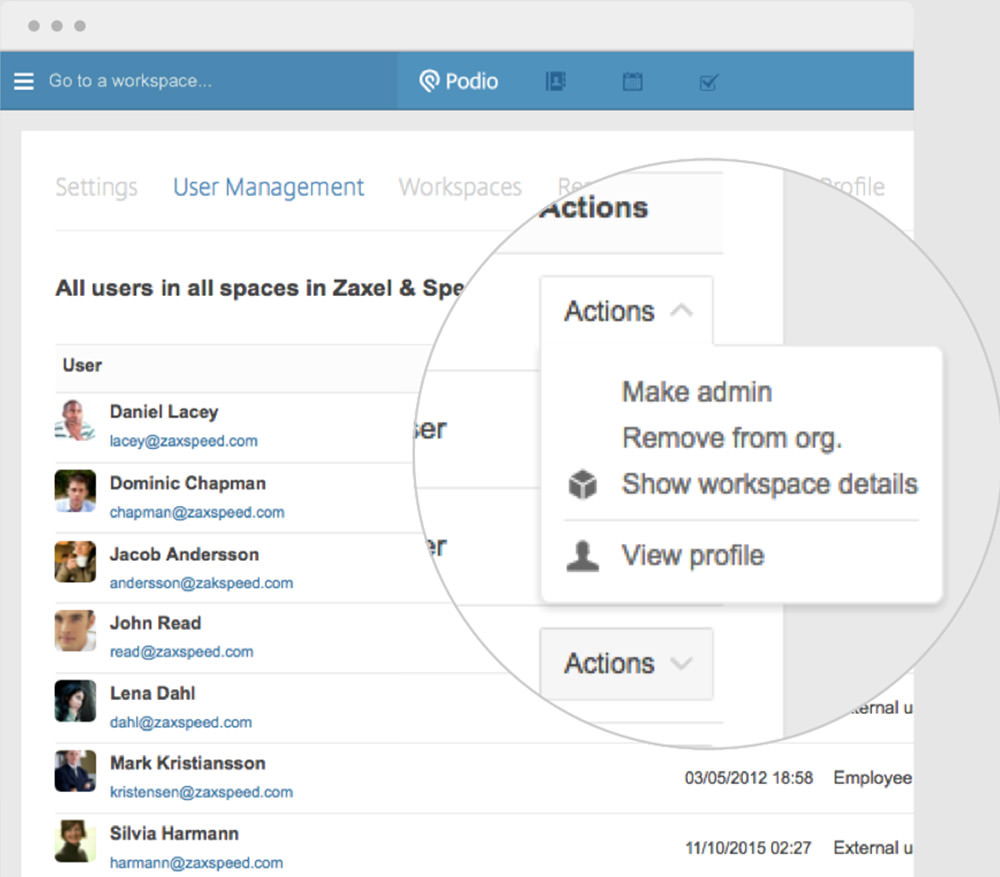Choose Make admin from the menu
Image resolution: width=1000 pixels, height=877 pixels.
697,392
